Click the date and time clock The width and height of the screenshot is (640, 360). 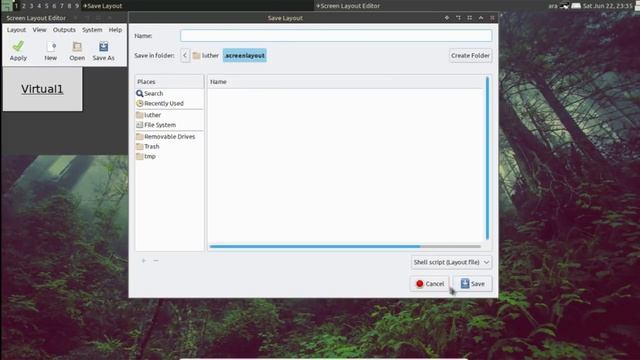coord(607,6)
